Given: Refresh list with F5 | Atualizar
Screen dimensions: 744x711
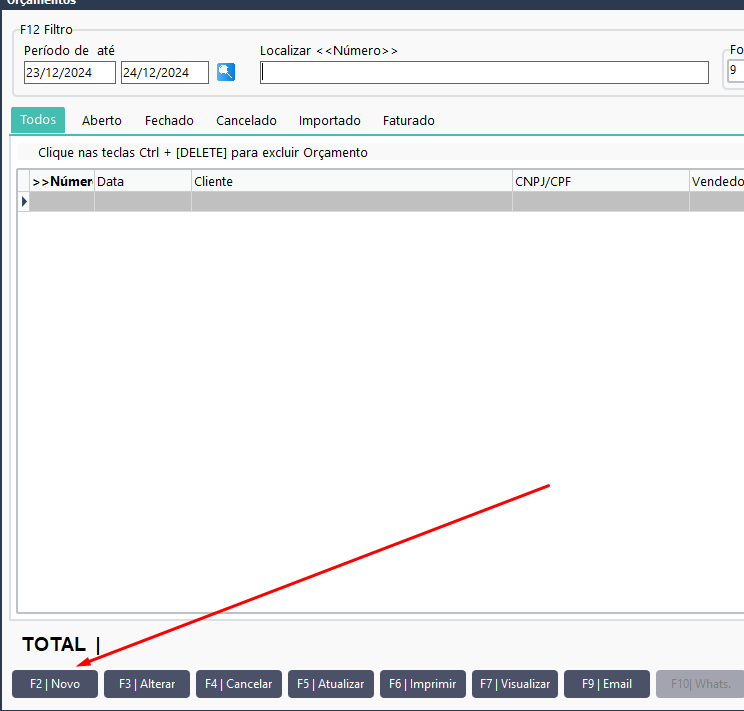Looking at the screenshot, I should pyautogui.click(x=331, y=684).
